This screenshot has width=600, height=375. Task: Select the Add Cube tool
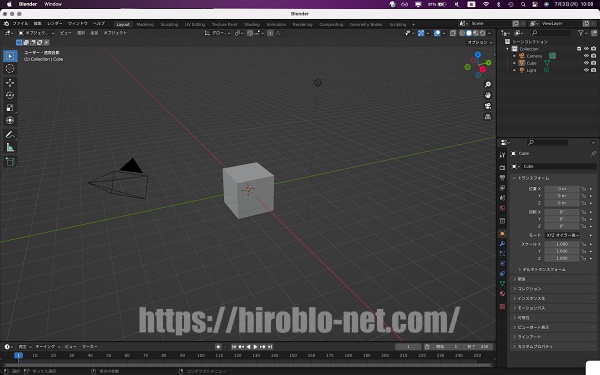tap(10, 162)
